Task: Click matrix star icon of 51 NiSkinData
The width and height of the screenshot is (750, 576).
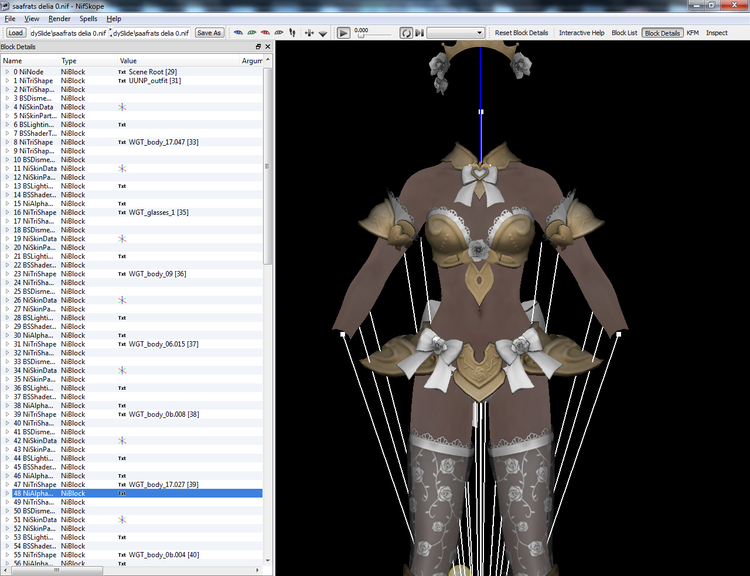Action: (122, 520)
